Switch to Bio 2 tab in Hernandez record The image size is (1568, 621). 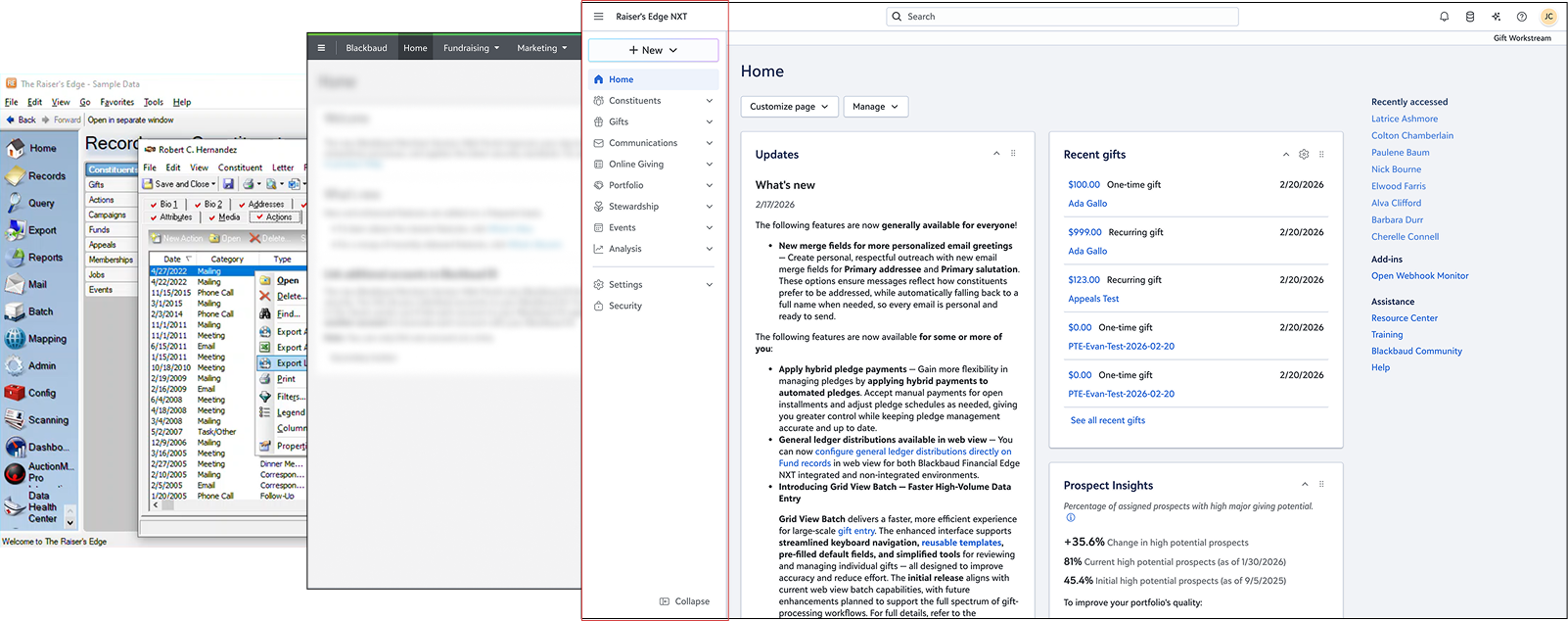pyautogui.click(x=208, y=204)
